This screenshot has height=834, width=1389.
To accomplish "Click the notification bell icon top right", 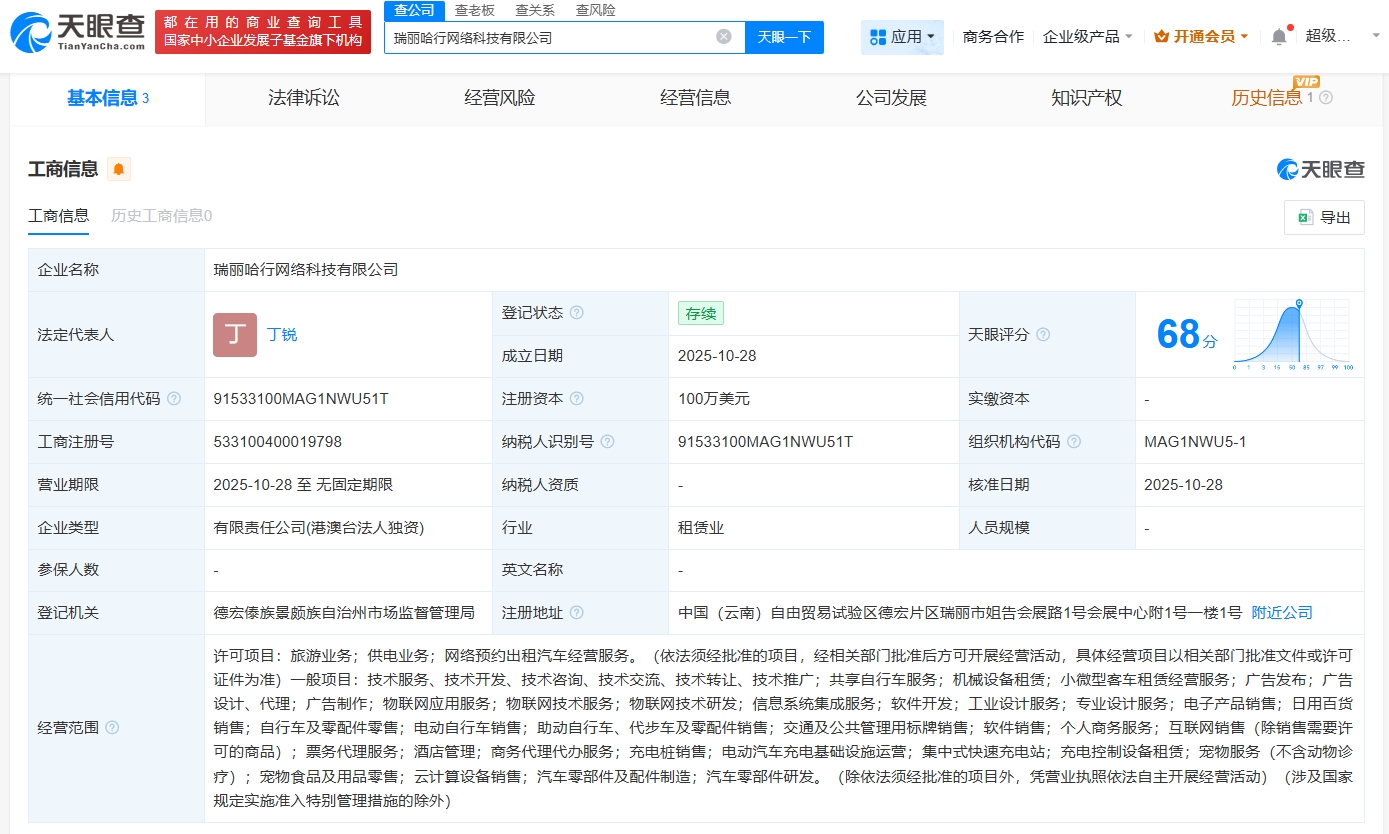I will click(x=1278, y=34).
